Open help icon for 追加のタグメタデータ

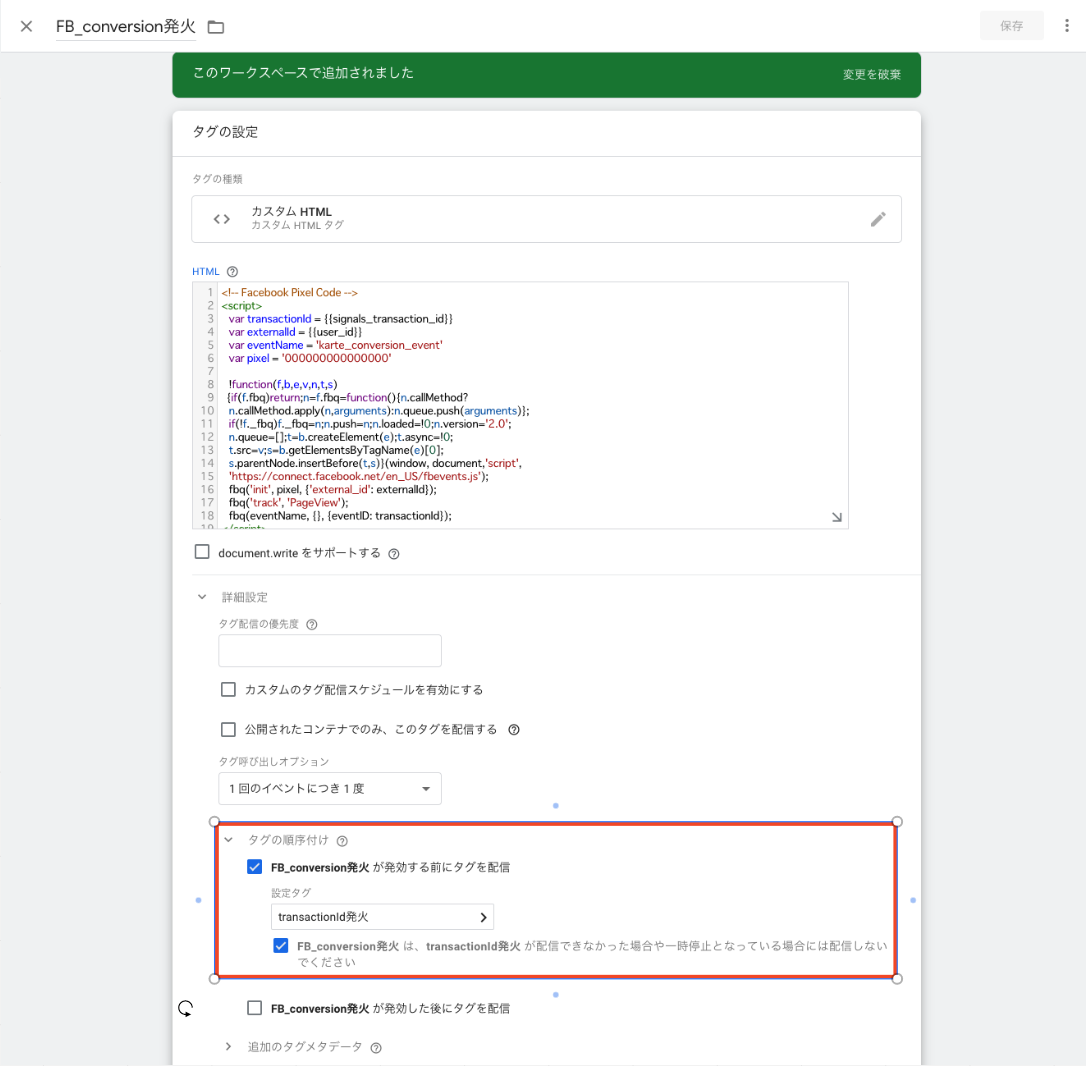tap(376, 1048)
